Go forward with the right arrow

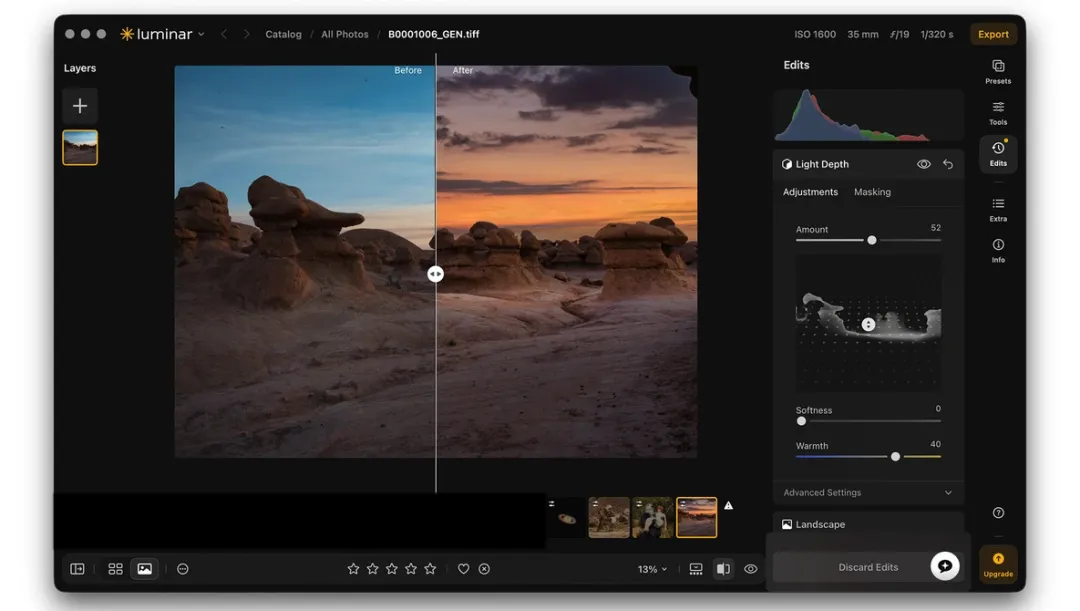point(247,34)
